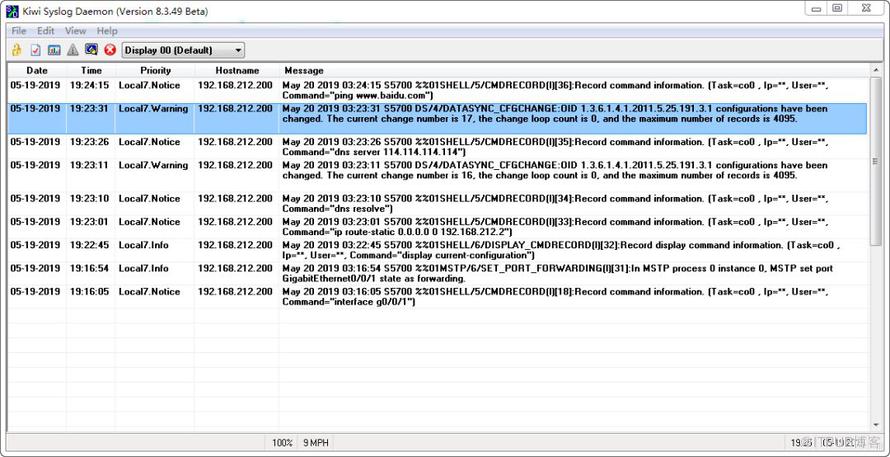Select the 19:23:01 time cell

pyautogui.click(x=90, y=222)
